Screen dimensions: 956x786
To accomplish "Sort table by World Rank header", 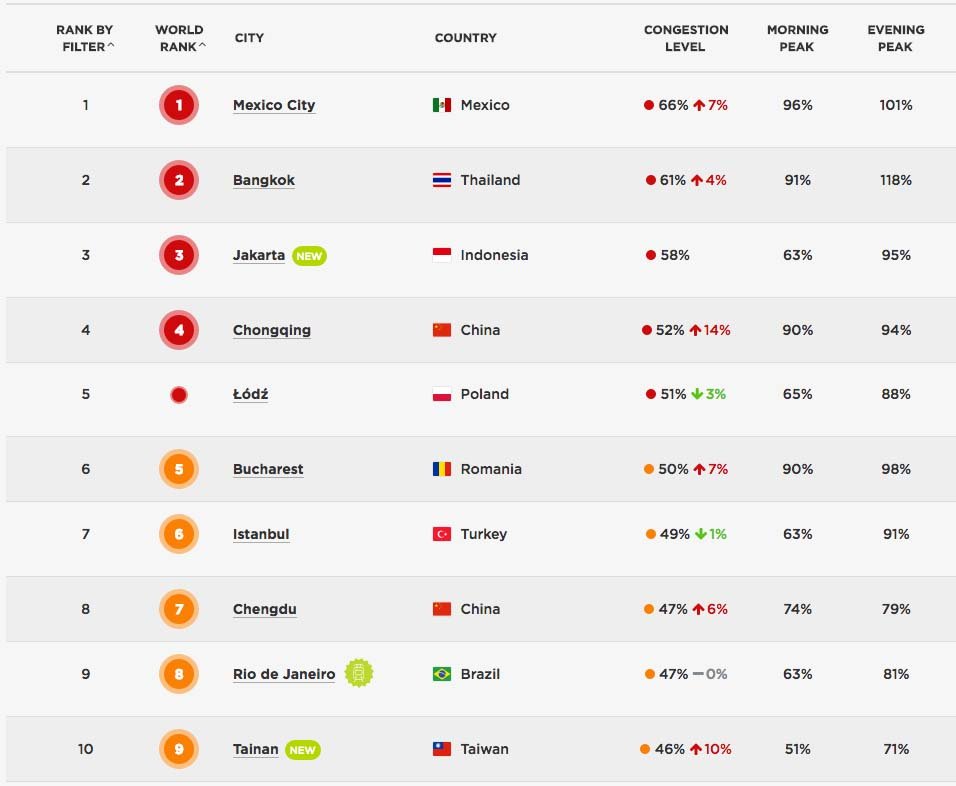I will (x=180, y=38).
